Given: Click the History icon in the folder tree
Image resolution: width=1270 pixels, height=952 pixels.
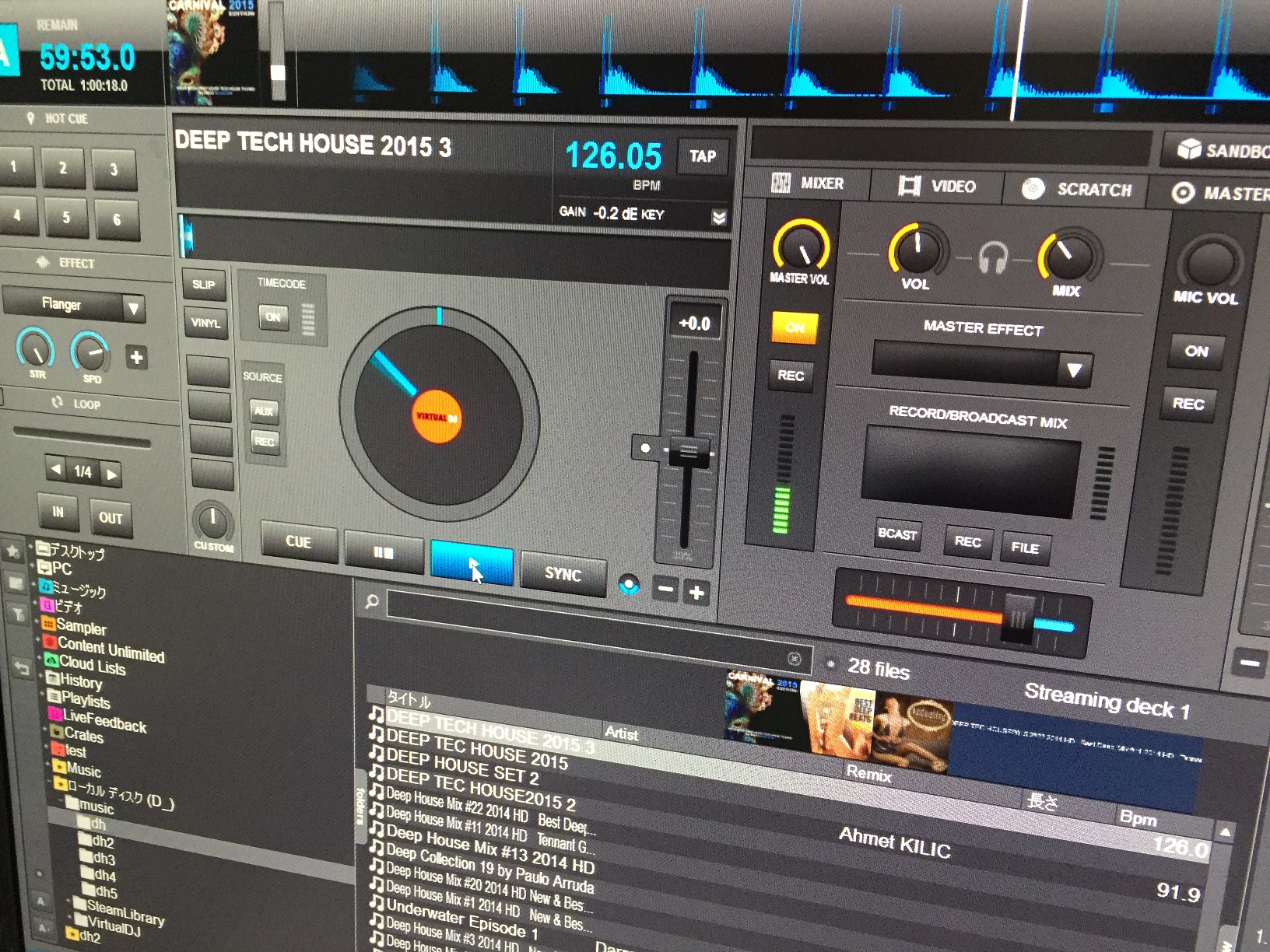Looking at the screenshot, I should coord(53,678).
